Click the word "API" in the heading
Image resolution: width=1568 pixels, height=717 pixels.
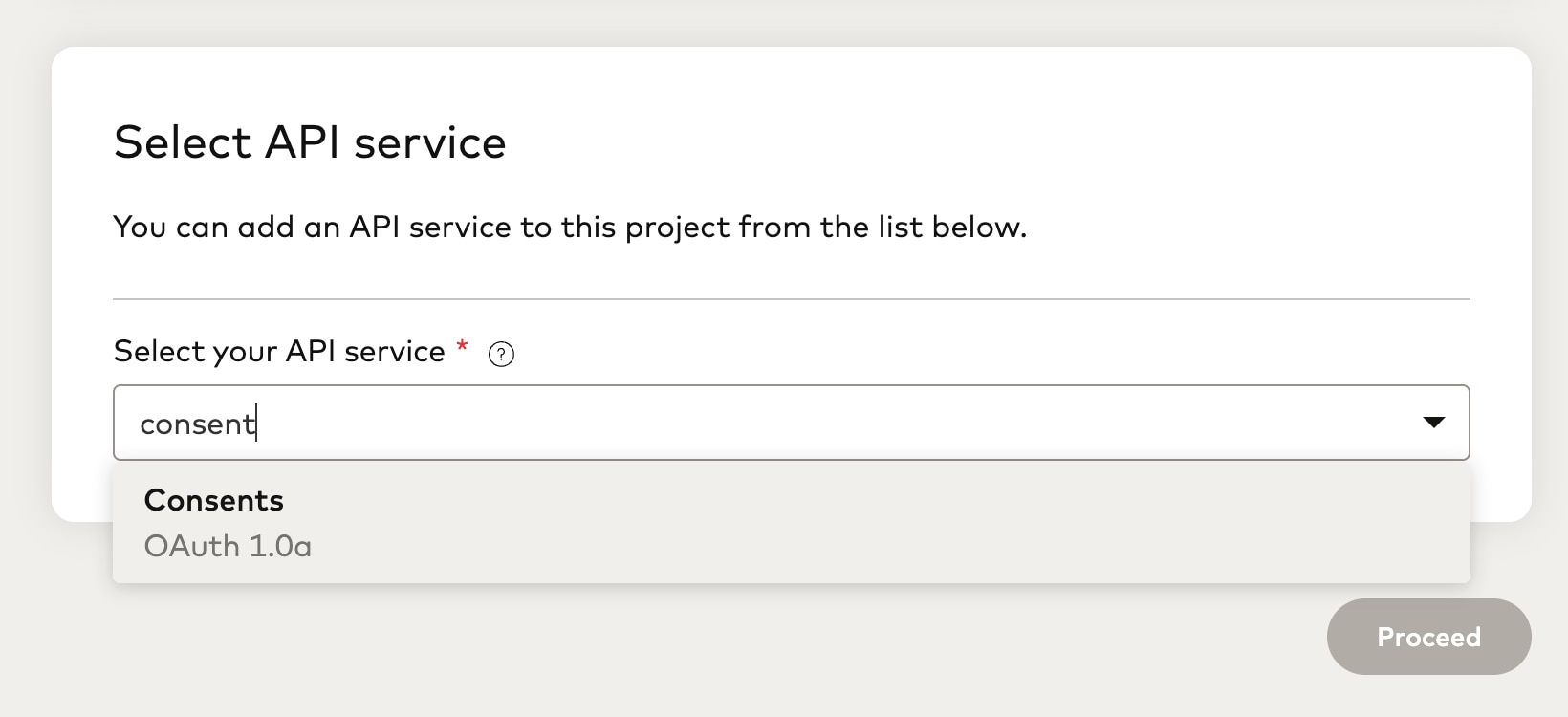pyautogui.click(x=302, y=142)
